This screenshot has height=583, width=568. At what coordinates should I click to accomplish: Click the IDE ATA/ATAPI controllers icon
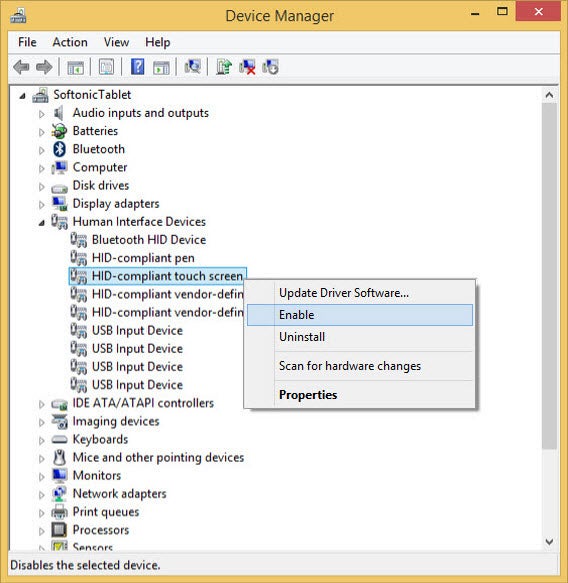click(x=59, y=404)
